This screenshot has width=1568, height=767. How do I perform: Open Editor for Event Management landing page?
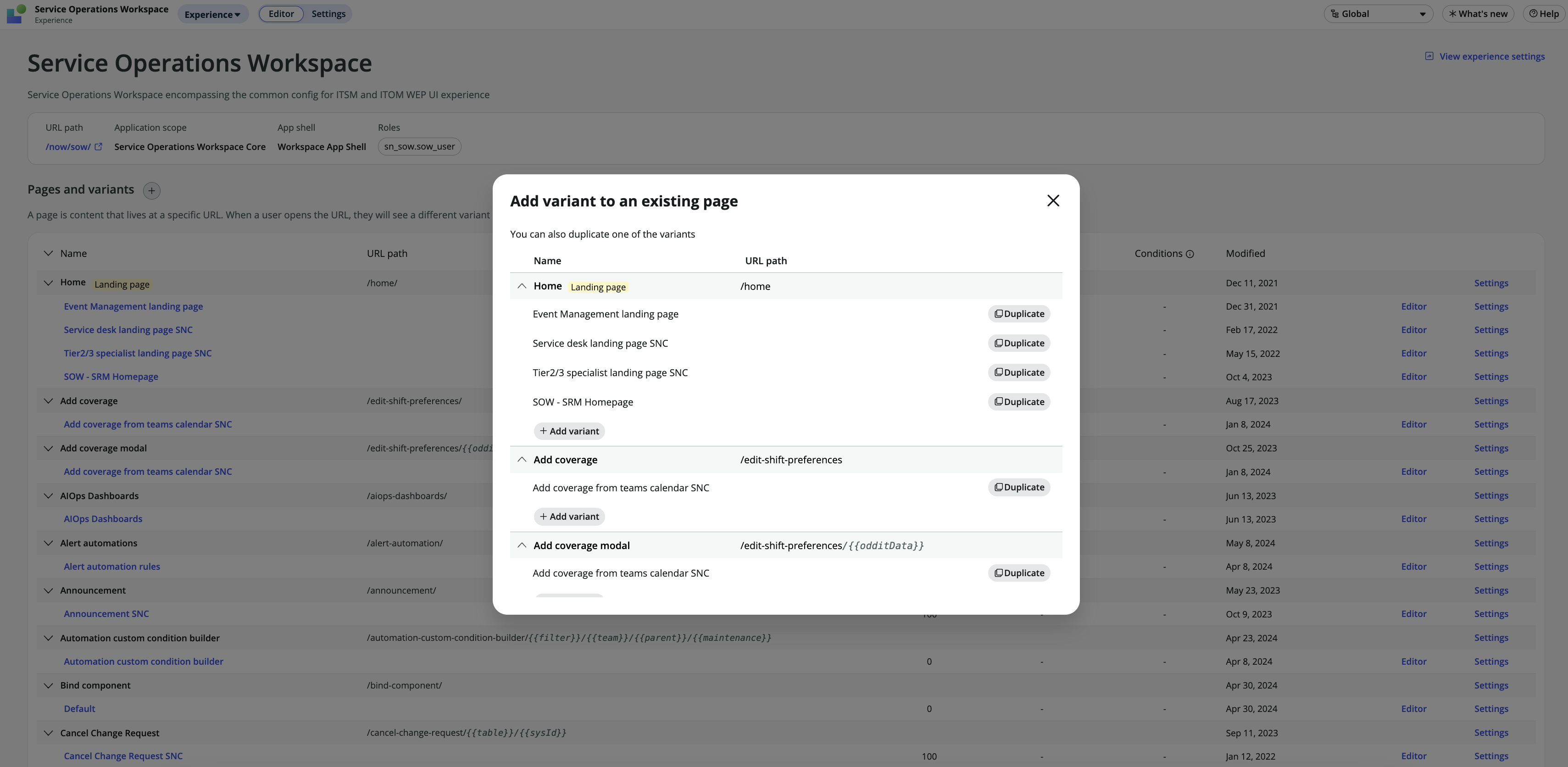pos(1413,306)
